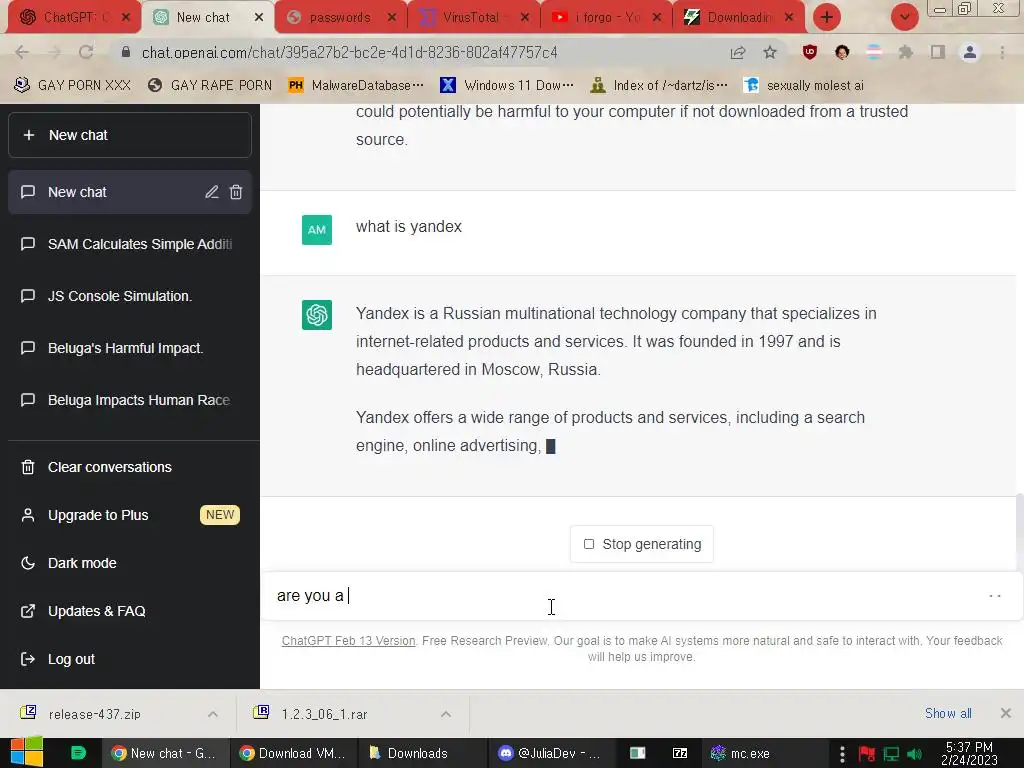1024x768 pixels.
Task: Click the Chrome profile avatar icon
Action: 970,52
